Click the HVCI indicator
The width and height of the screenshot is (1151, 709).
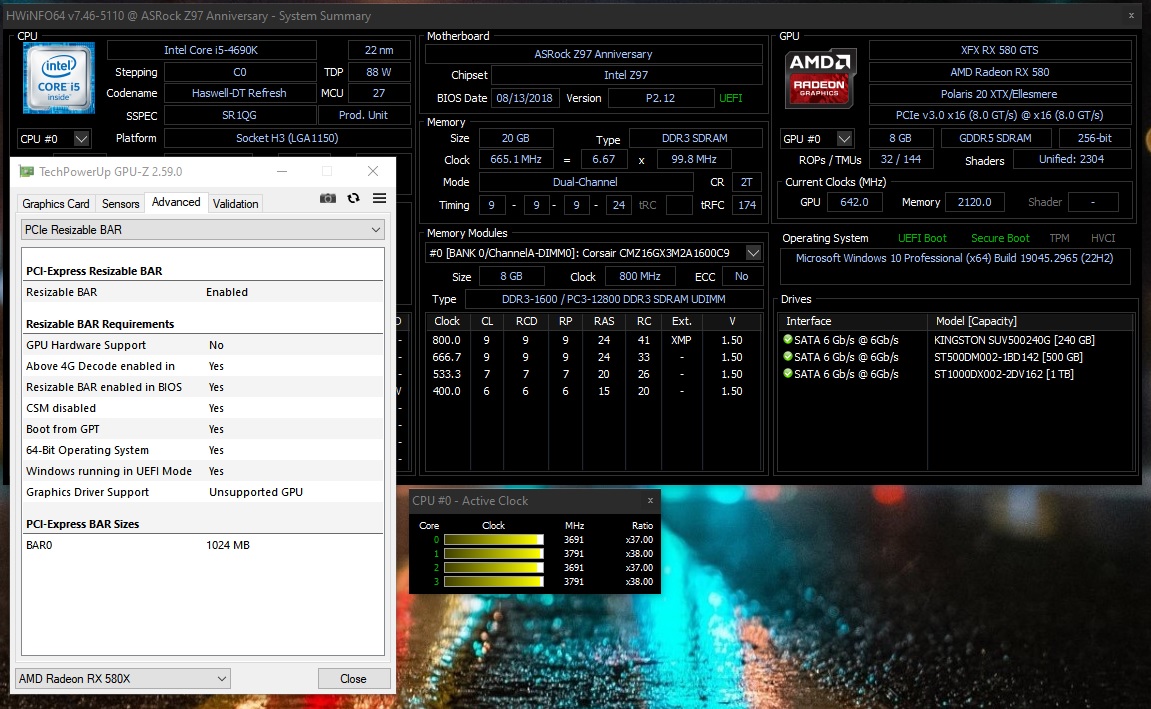pos(1103,238)
